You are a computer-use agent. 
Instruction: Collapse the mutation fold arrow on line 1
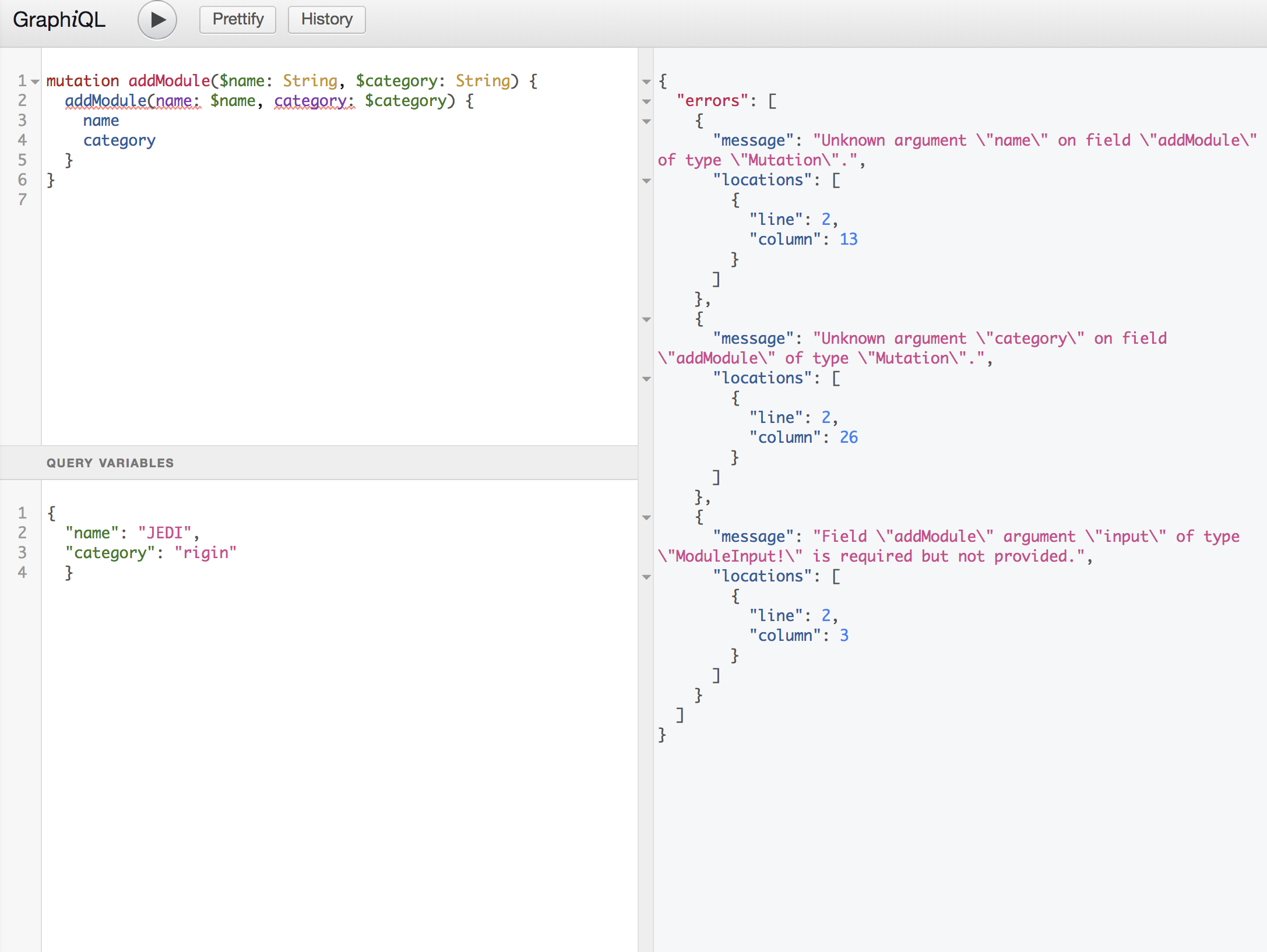[36, 82]
